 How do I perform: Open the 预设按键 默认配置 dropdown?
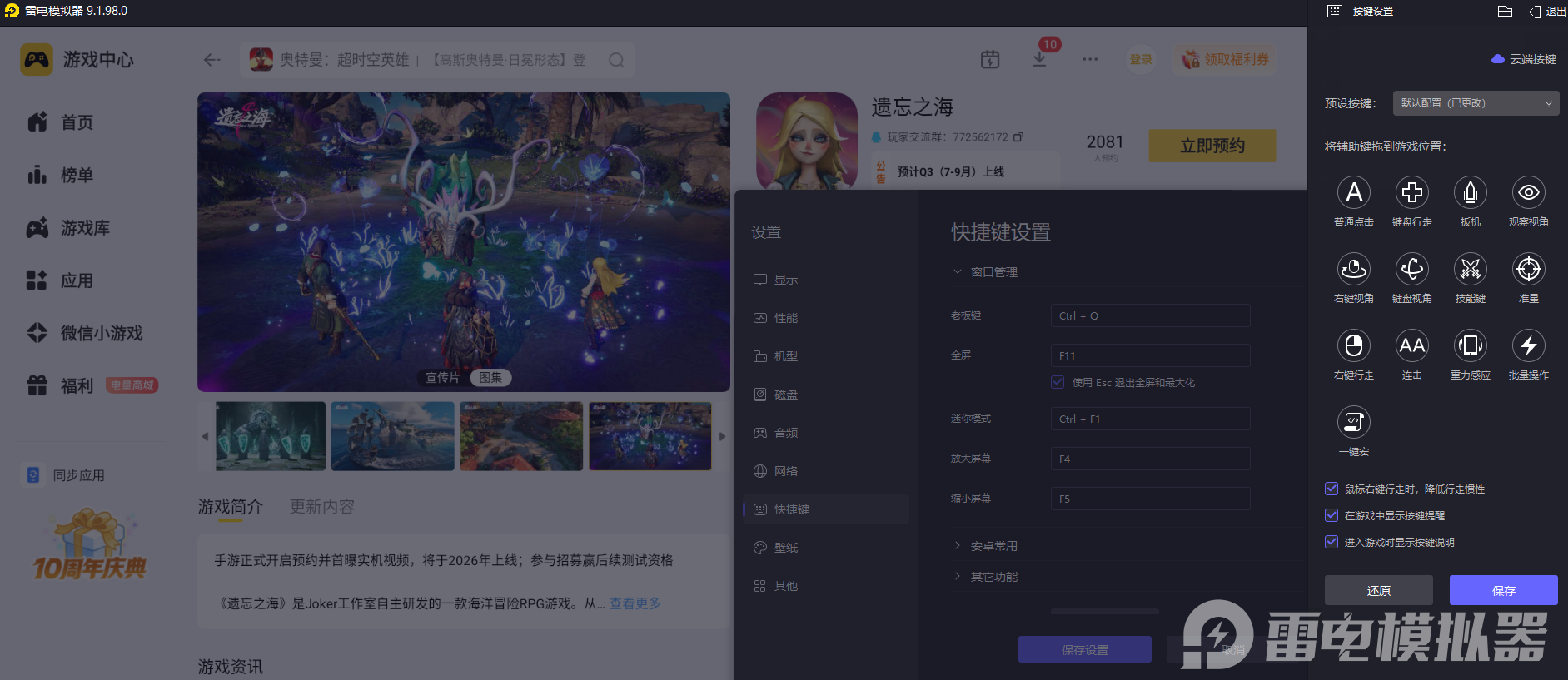pyautogui.click(x=1476, y=103)
